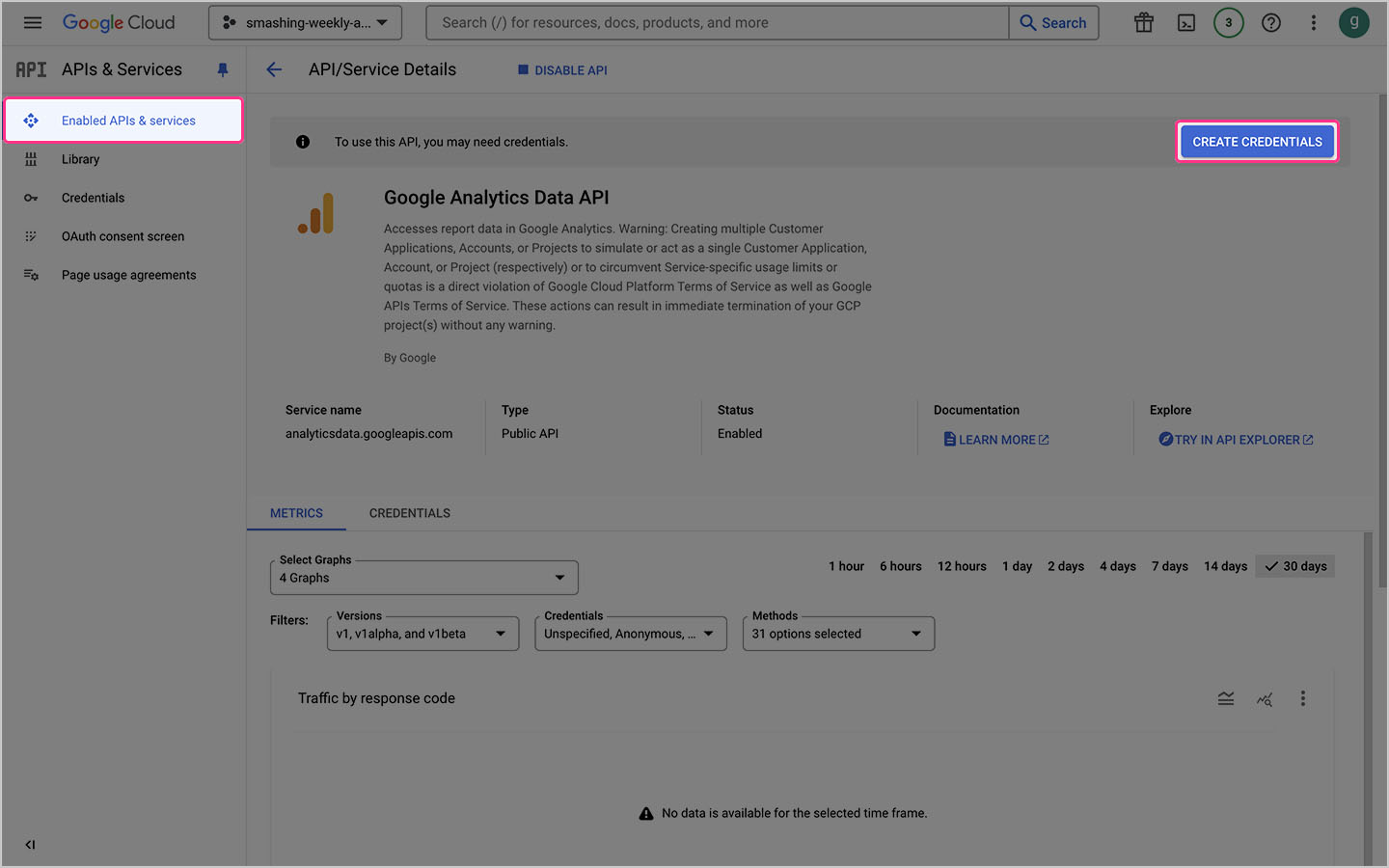Select the 30 days time range
The width and height of the screenshot is (1389, 868).
point(1294,566)
